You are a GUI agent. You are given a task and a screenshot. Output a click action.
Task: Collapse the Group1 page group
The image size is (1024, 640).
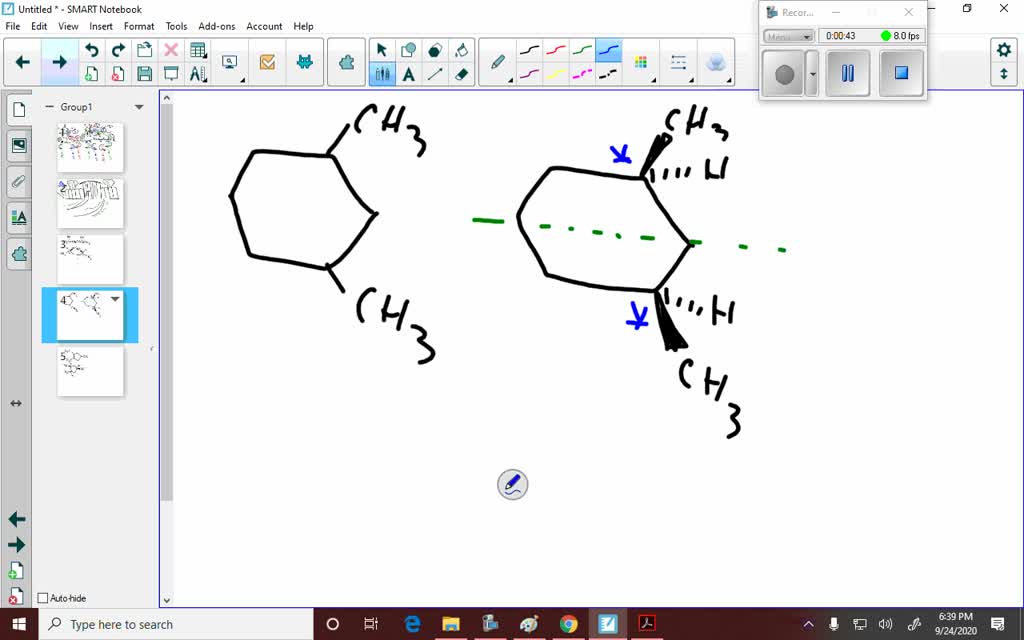48,107
